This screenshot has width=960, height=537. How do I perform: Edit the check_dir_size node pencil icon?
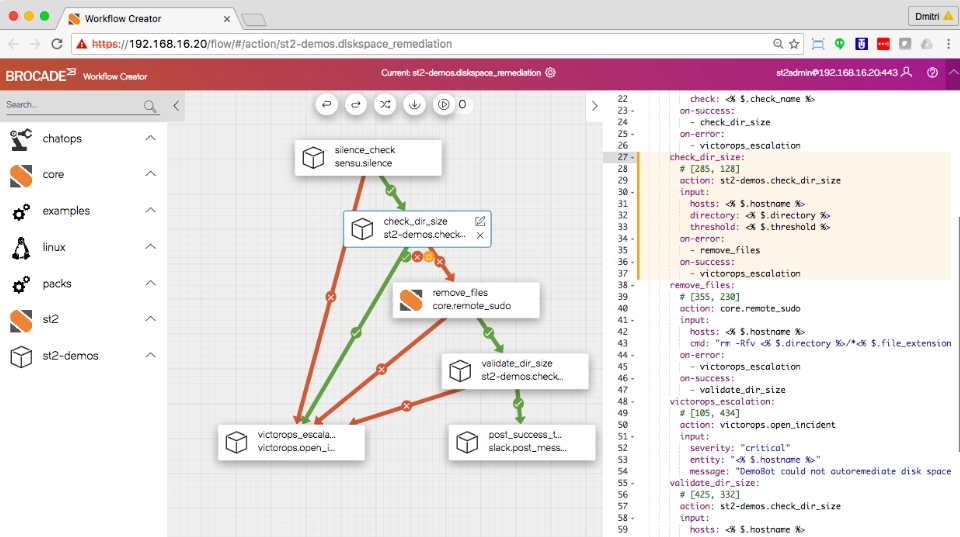[480, 221]
